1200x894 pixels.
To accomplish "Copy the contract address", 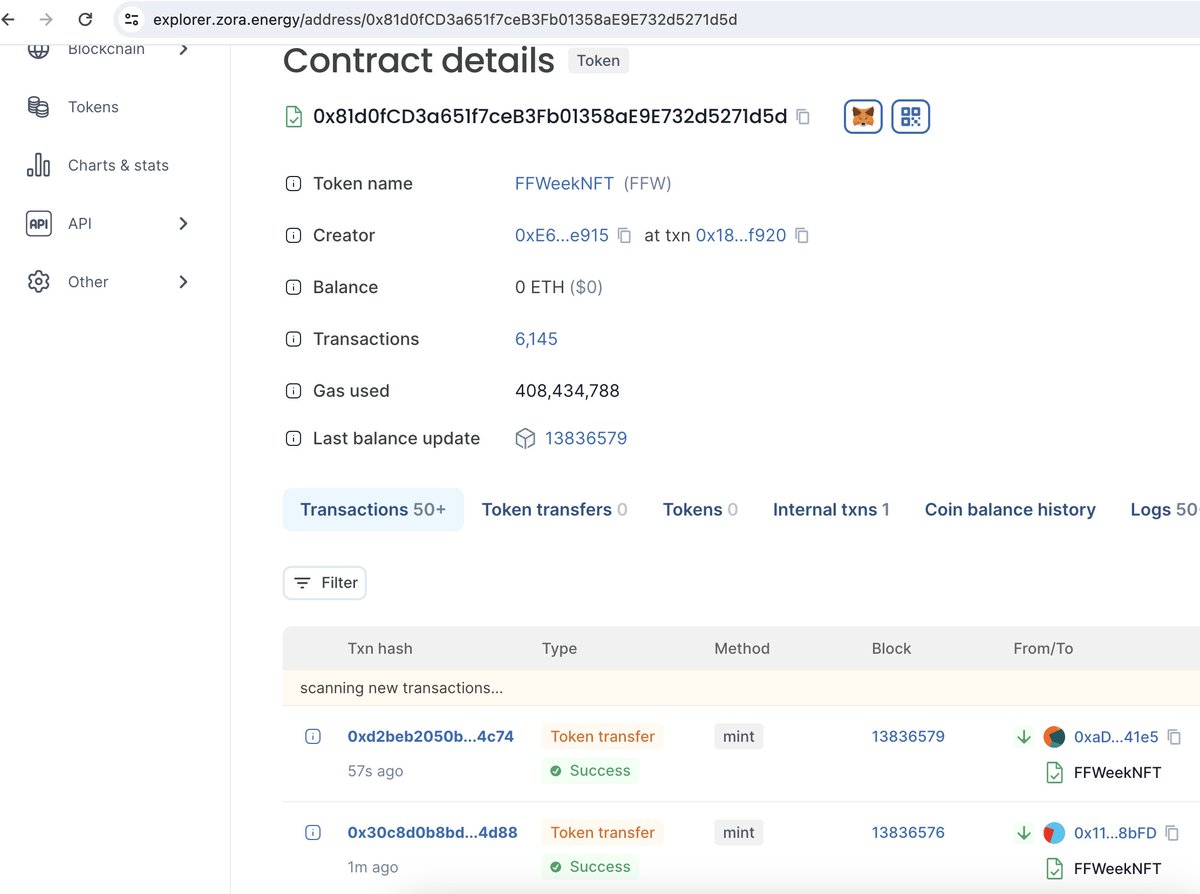I will coord(803,116).
